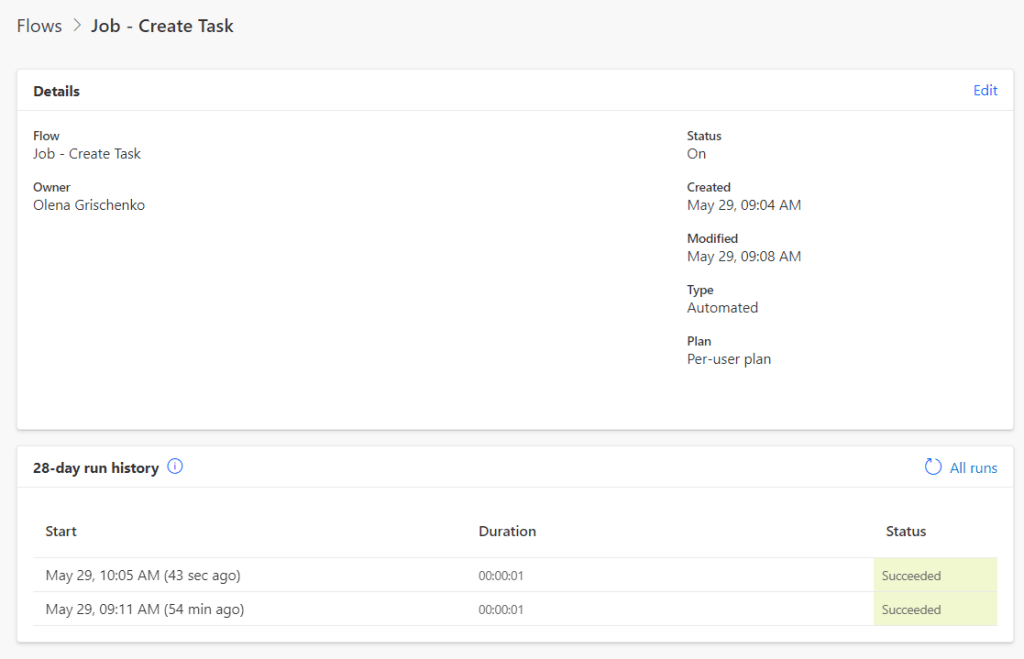Open the May 29, 10:05 AM run
Viewport: 1024px width, 659px height.
pos(143,575)
